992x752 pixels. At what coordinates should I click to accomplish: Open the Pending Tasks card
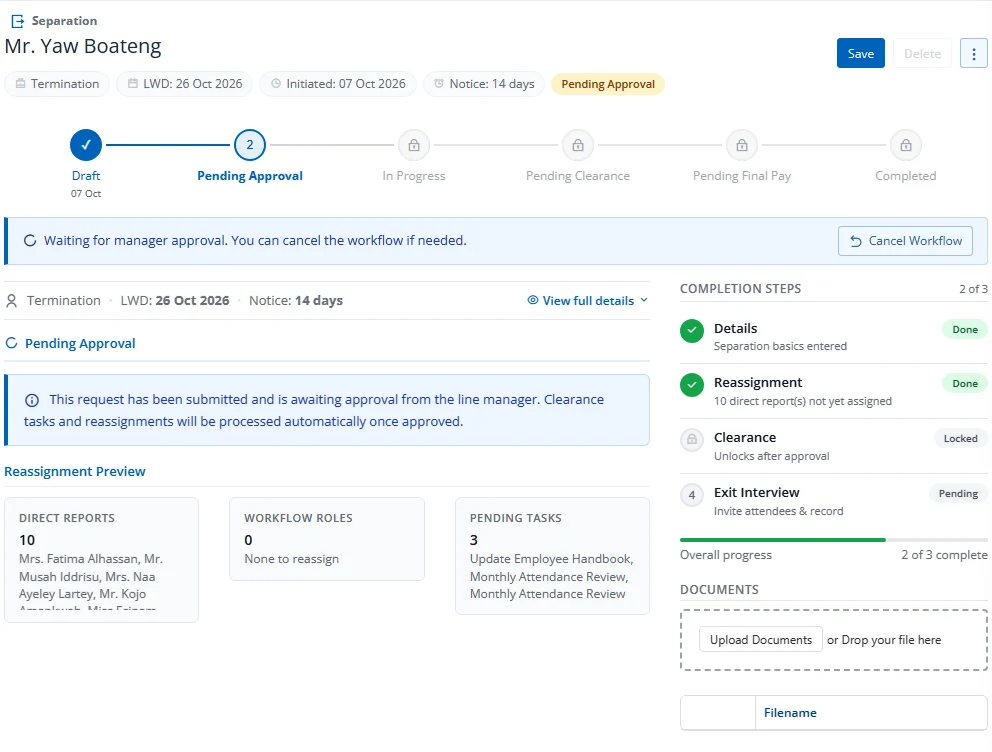552,556
